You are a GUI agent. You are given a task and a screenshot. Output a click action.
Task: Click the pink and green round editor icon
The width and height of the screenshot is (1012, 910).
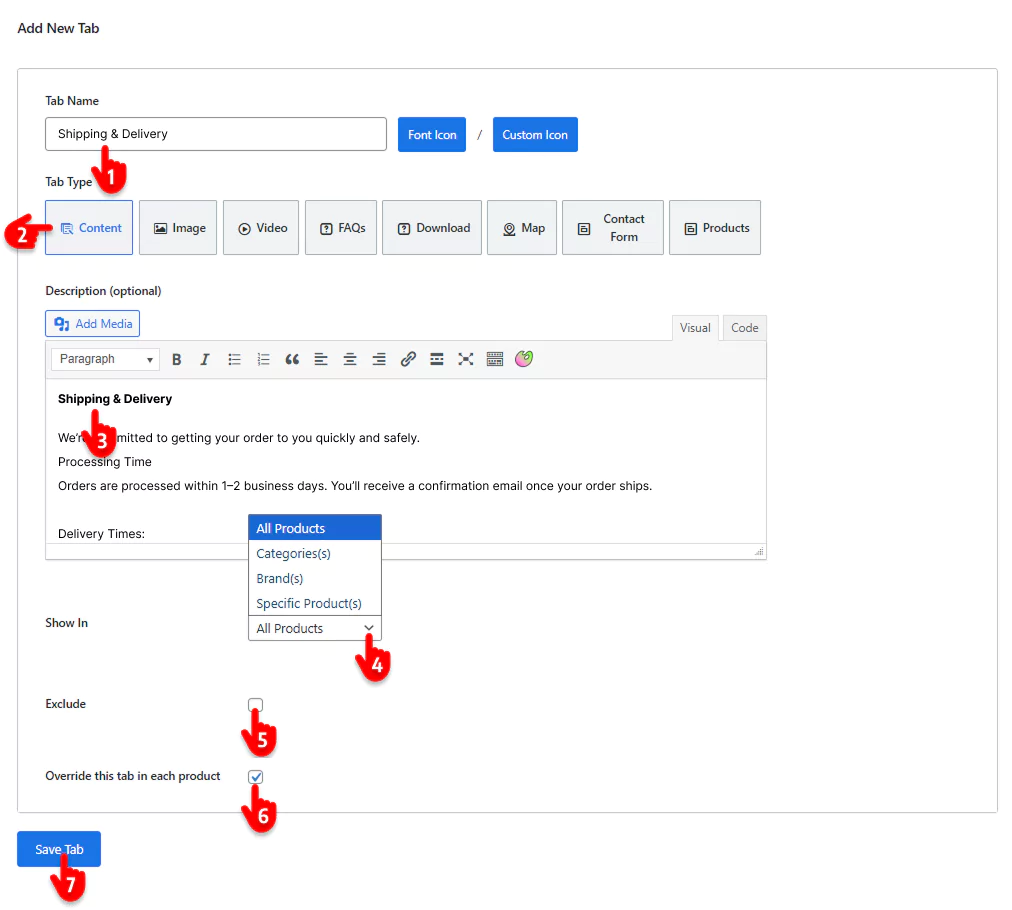pos(524,359)
